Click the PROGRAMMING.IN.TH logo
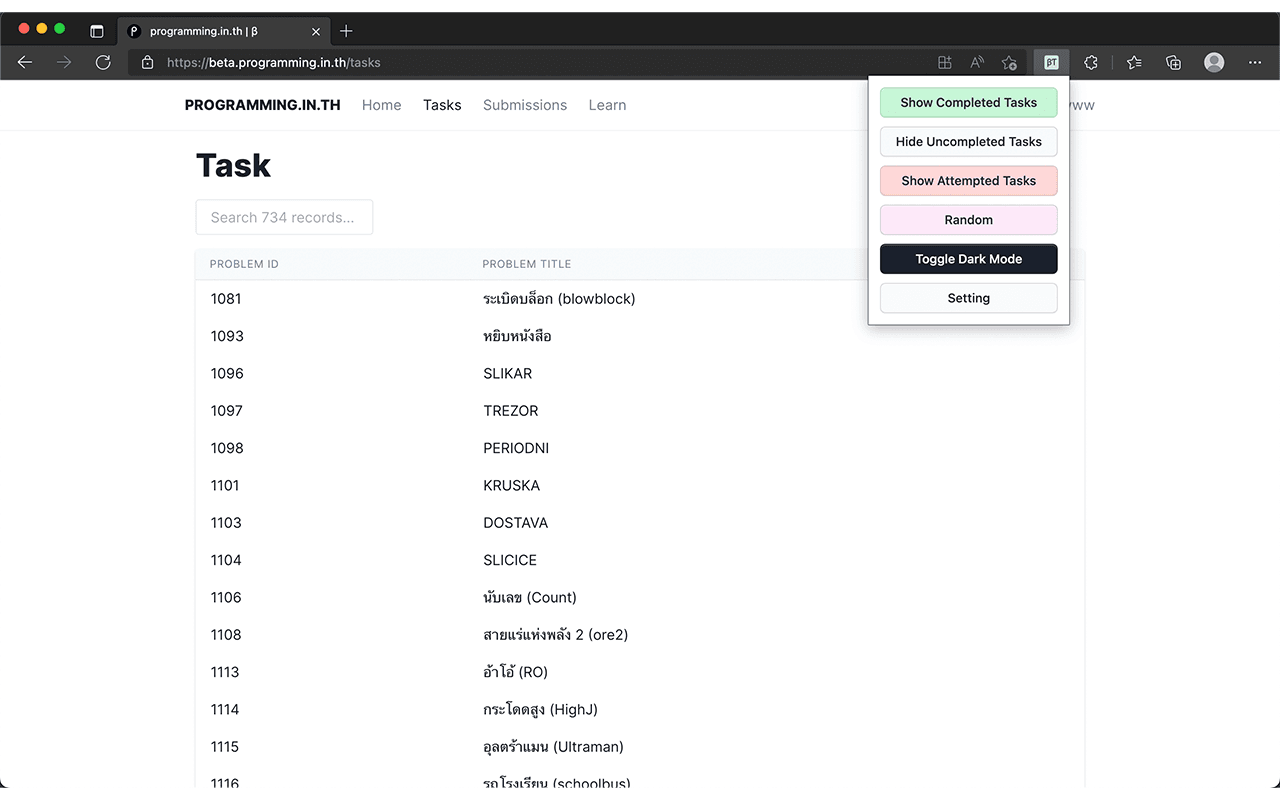Screen dimensions: 1280x800 263,105
